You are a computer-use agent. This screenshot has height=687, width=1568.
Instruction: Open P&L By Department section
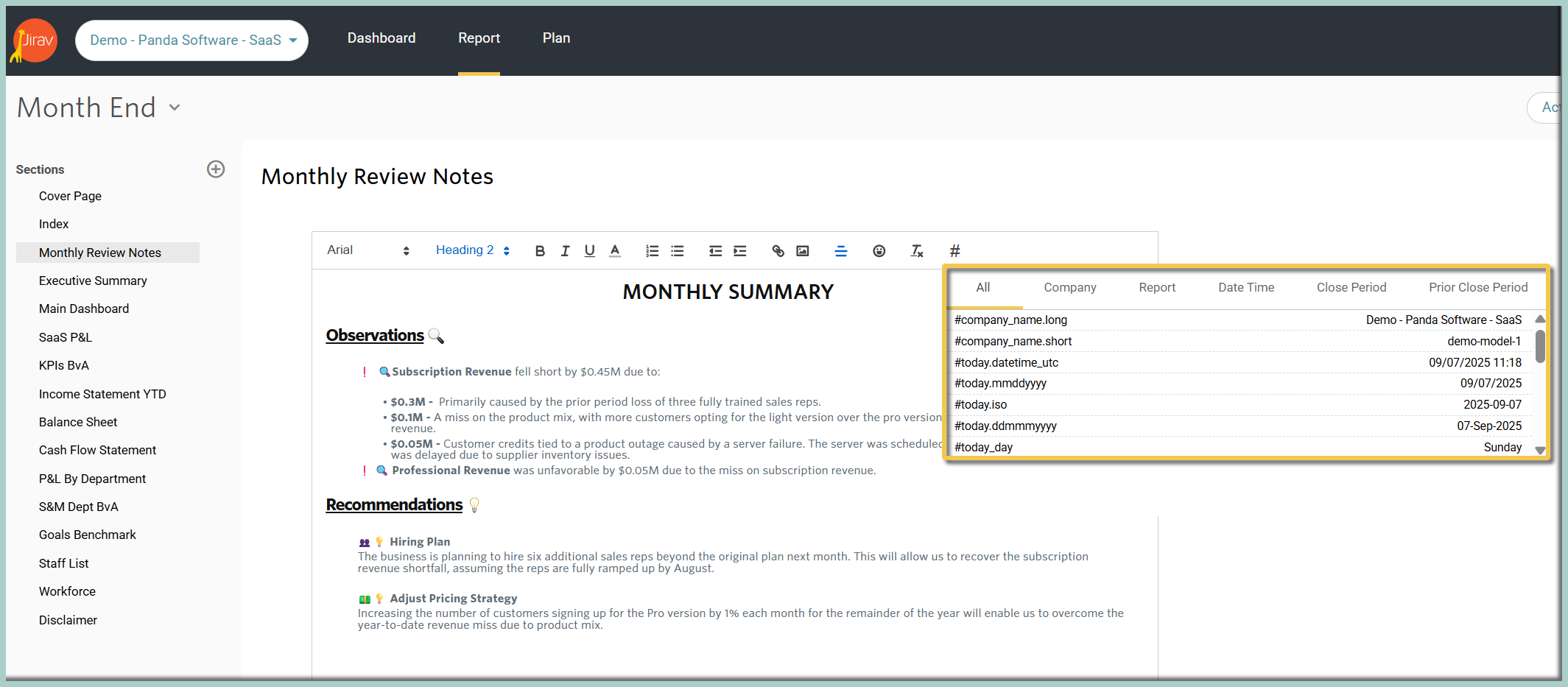92,479
